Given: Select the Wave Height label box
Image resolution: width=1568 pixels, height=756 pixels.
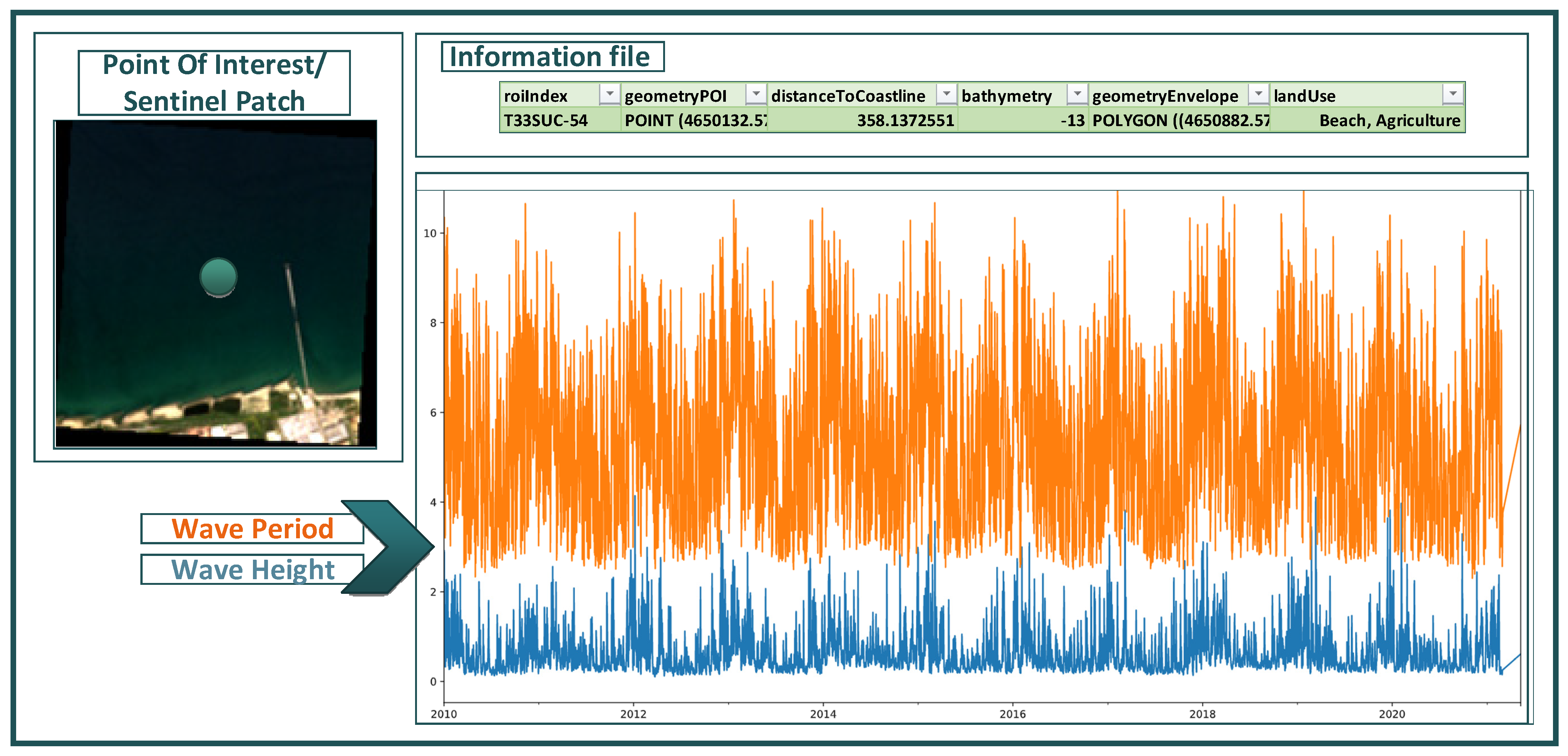Looking at the screenshot, I should pos(252,570).
